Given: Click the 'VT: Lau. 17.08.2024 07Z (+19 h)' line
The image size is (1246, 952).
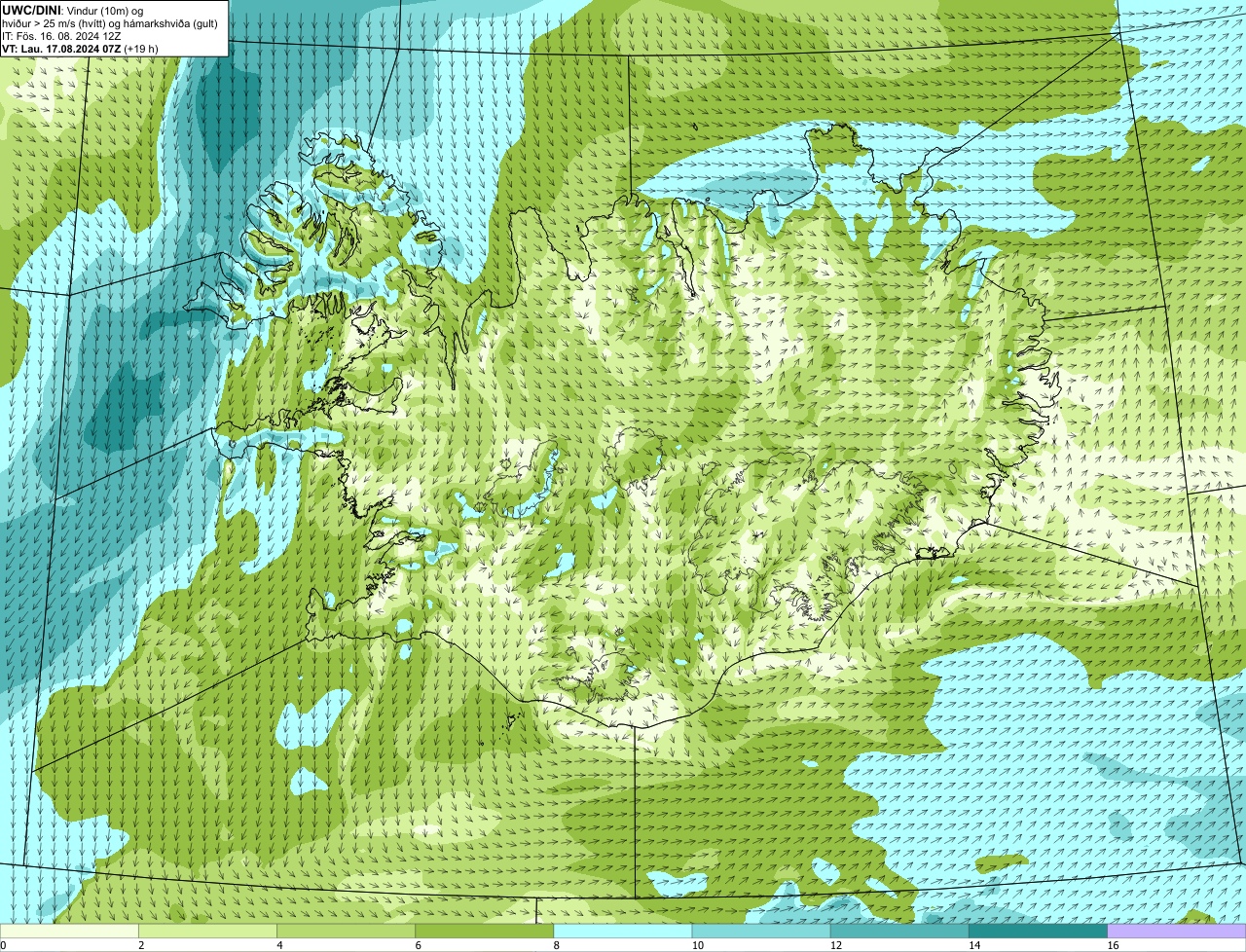Looking at the screenshot, I should pos(80,48).
